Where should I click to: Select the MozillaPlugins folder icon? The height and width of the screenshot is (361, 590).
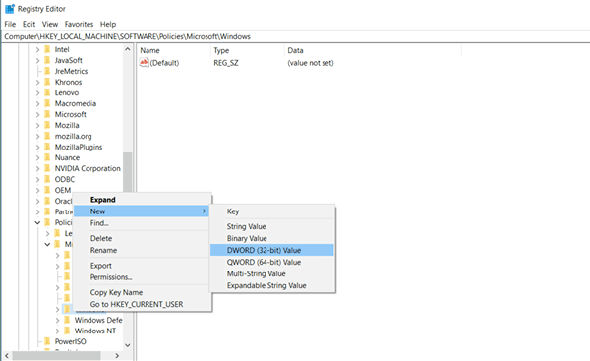47,147
